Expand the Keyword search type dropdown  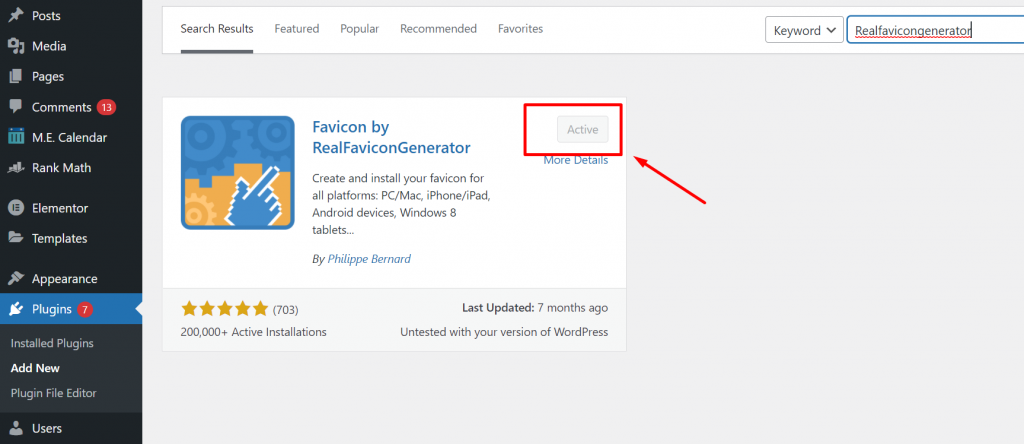805,30
